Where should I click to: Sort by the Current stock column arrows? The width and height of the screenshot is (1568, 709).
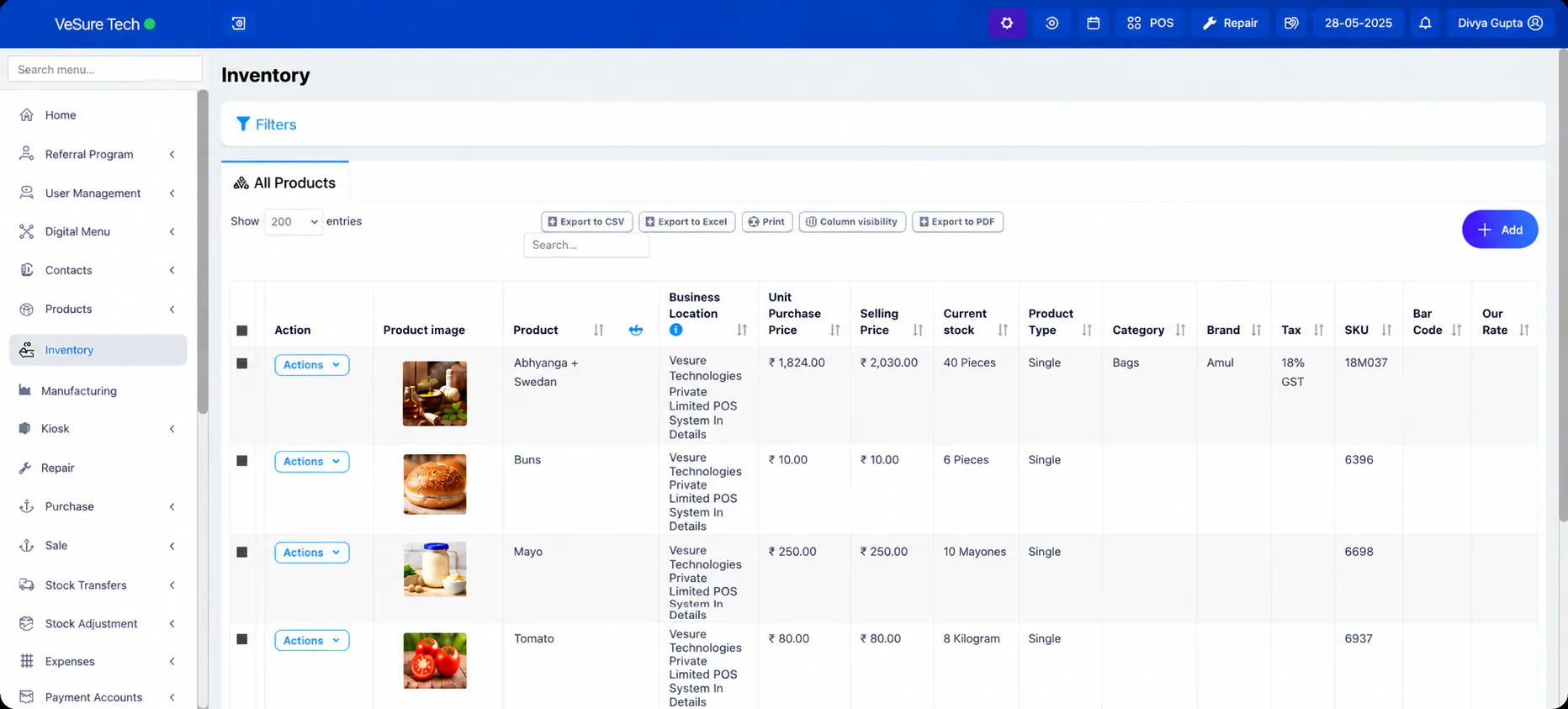1003,330
